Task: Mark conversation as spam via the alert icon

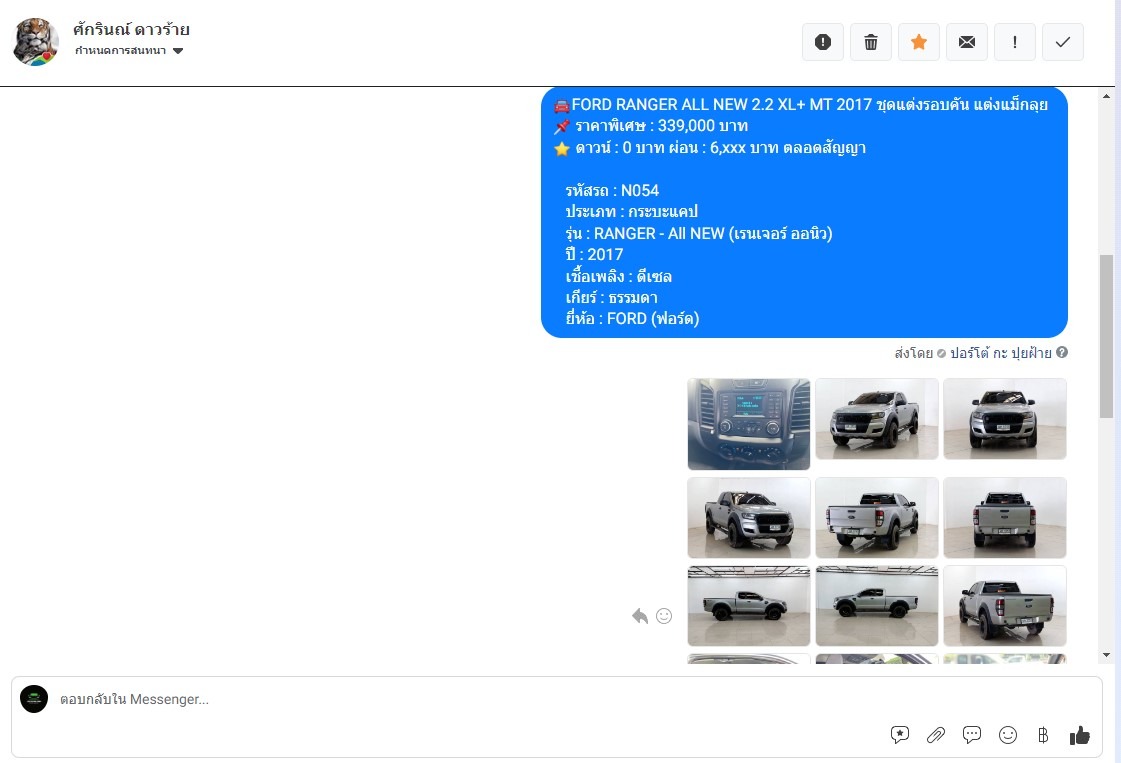Action: 823,42
